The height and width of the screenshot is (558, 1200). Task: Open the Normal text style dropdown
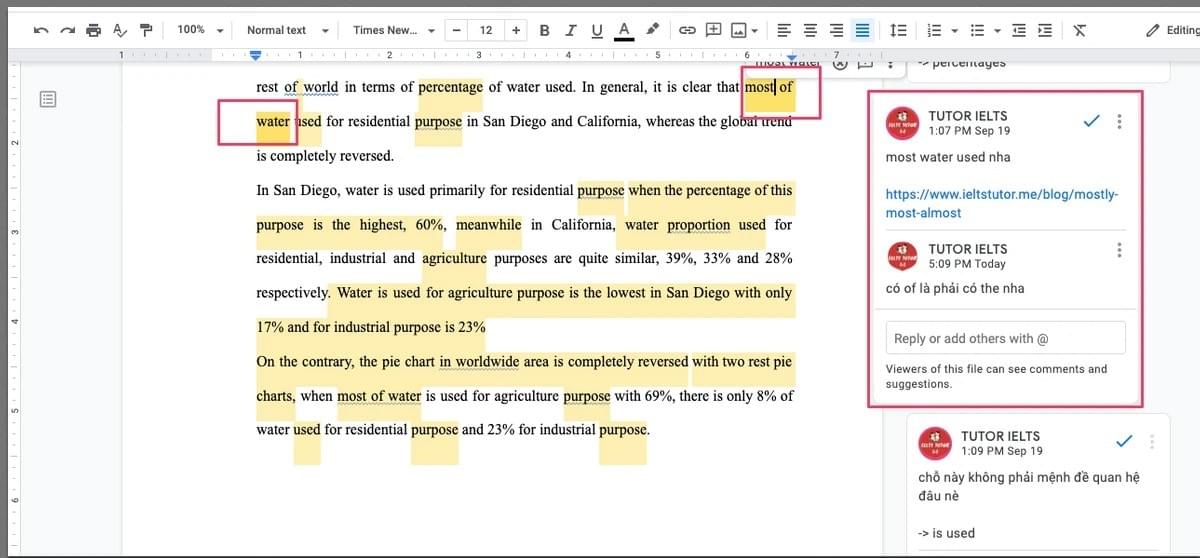[287, 30]
